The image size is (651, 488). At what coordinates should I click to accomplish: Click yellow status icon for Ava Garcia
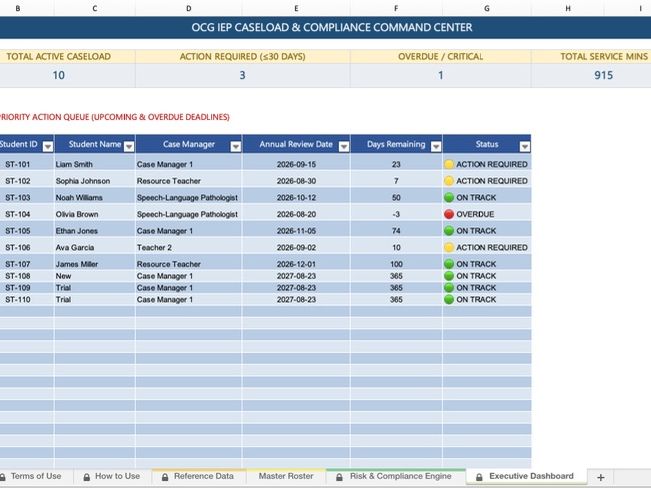click(x=449, y=247)
